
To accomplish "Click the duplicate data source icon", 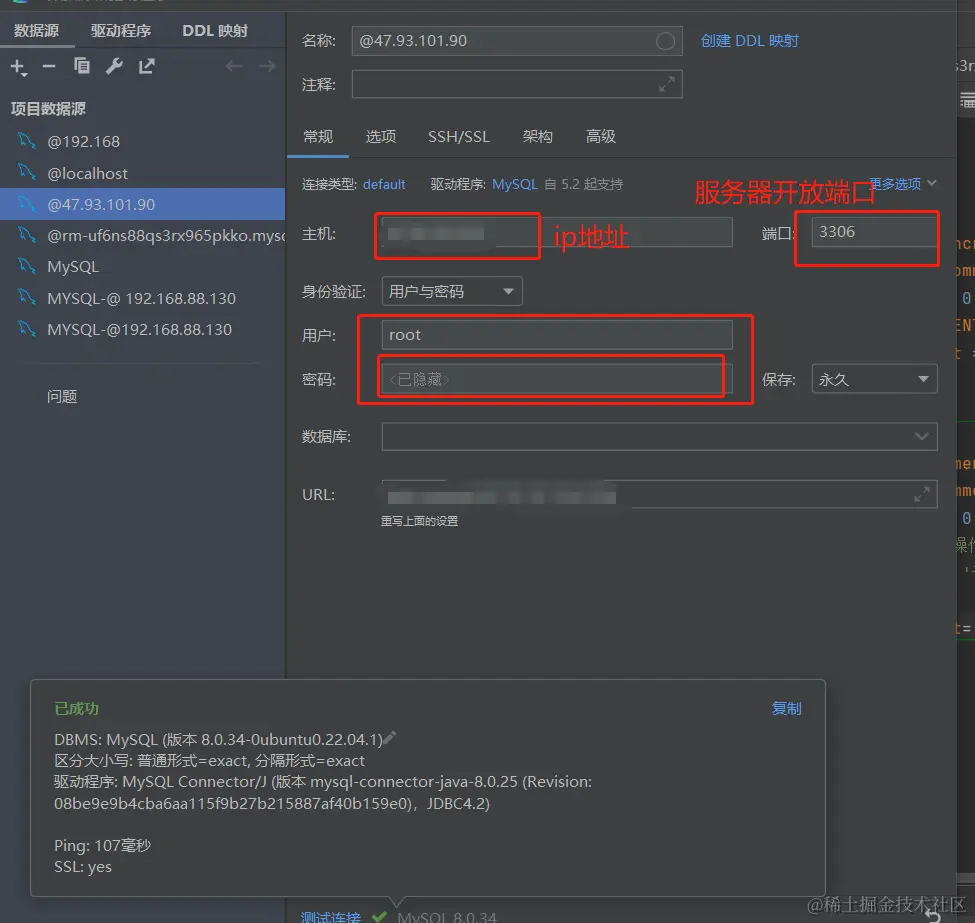I will [81, 66].
